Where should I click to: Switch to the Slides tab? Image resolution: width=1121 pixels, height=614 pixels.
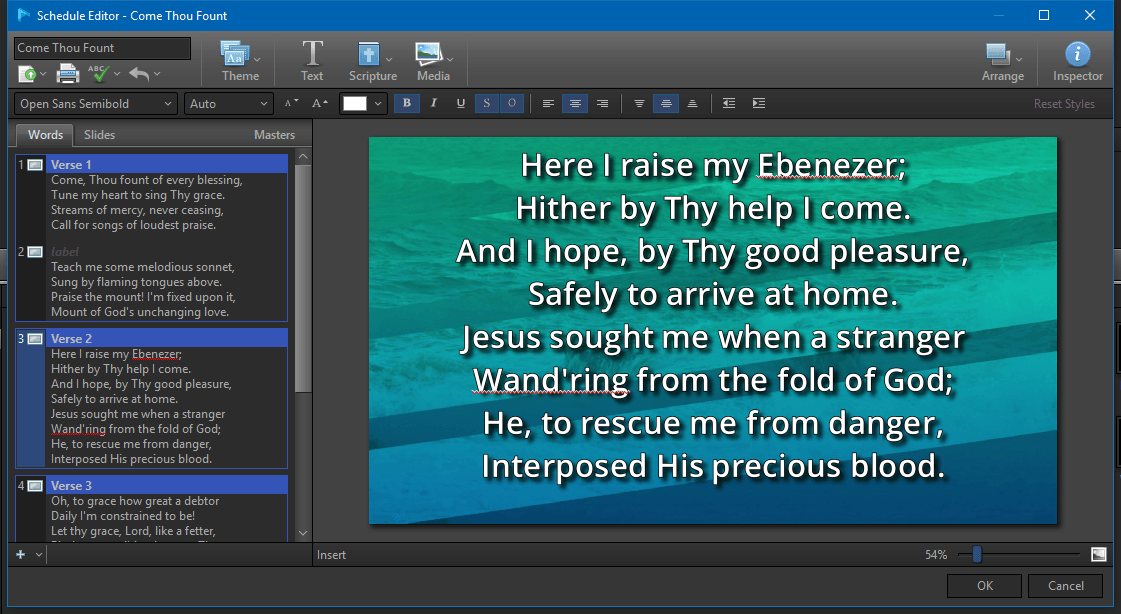99,135
